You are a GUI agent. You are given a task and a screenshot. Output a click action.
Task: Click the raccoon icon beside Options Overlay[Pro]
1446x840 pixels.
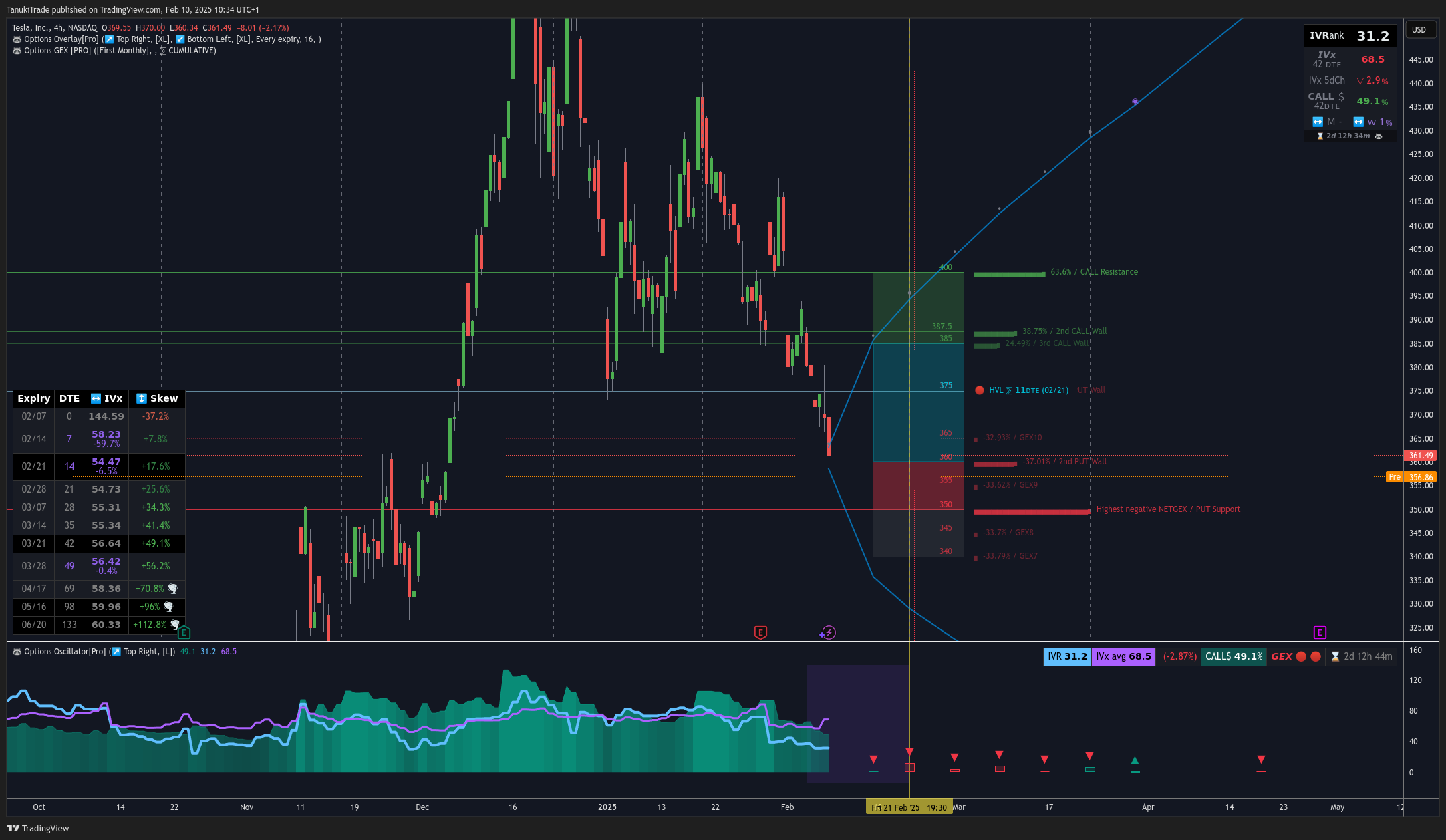(x=17, y=39)
